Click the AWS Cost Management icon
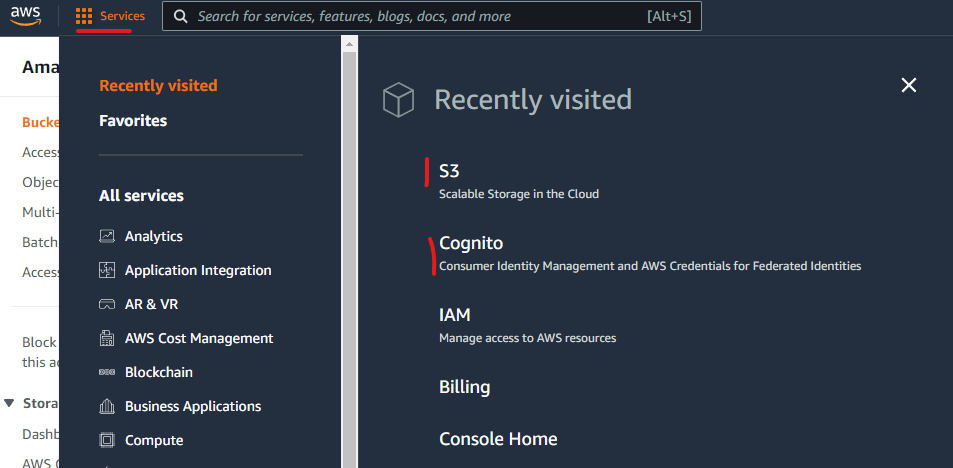This screenshot has width=953, height=468. [107, 338]
